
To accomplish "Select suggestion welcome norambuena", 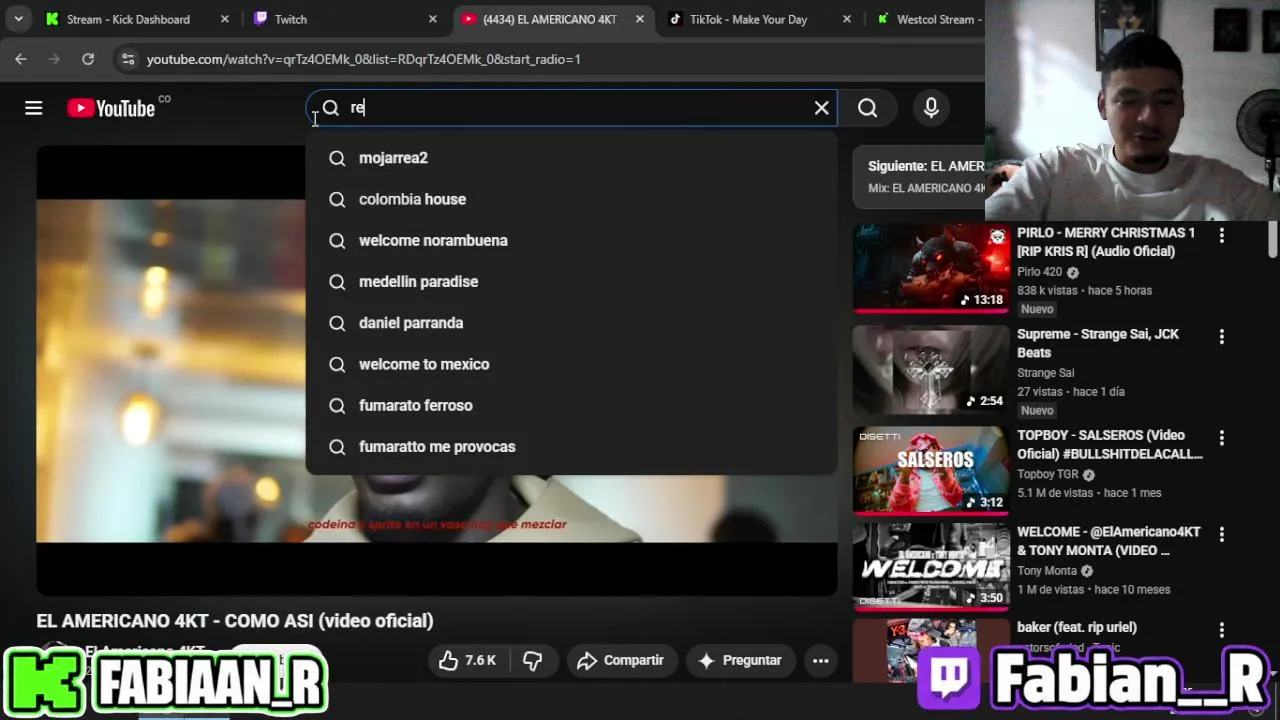I will [x=571, y=240].
